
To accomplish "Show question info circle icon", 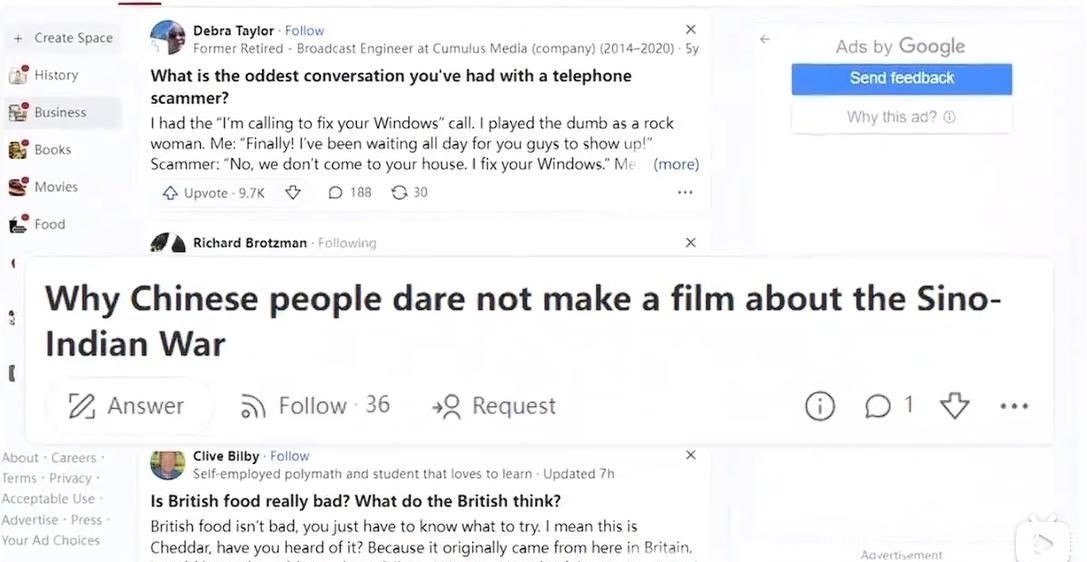I will click(820, 405).
